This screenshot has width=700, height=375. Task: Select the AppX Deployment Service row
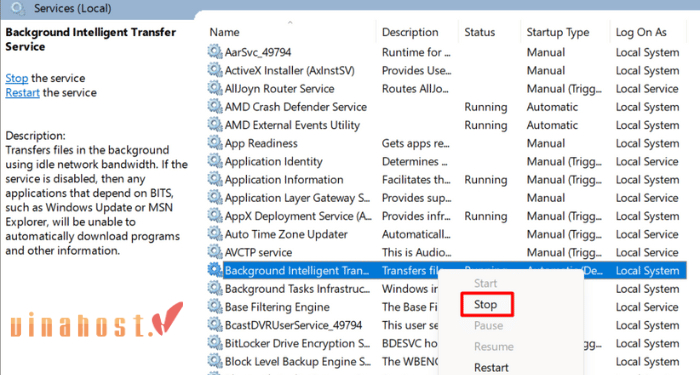(x=298, y=216)
